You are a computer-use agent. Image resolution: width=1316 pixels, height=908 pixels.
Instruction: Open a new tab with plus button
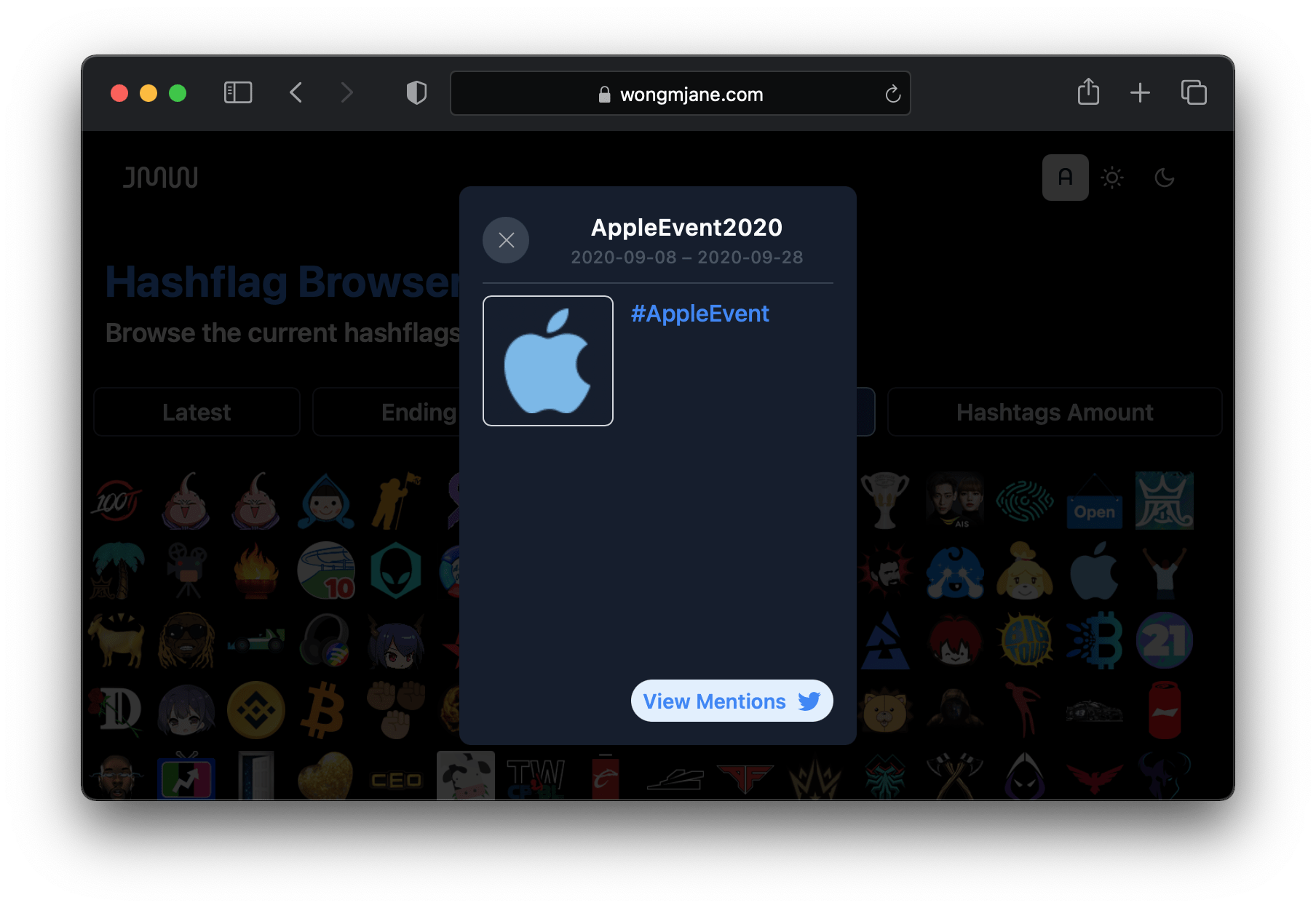tap(1140, 93)
